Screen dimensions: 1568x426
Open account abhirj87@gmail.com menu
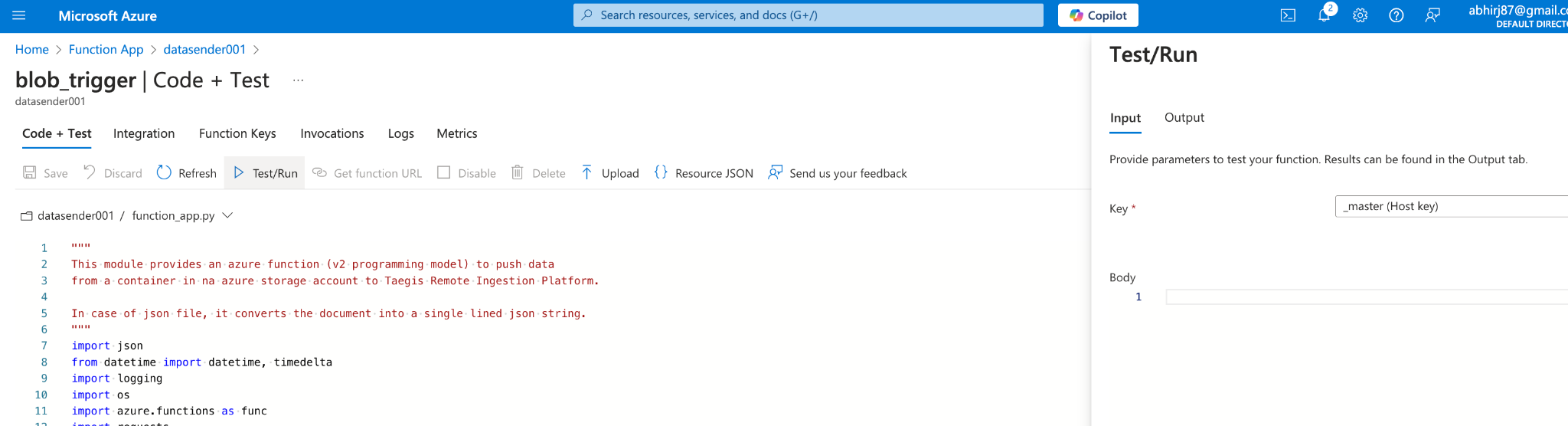coord(1517,15)
